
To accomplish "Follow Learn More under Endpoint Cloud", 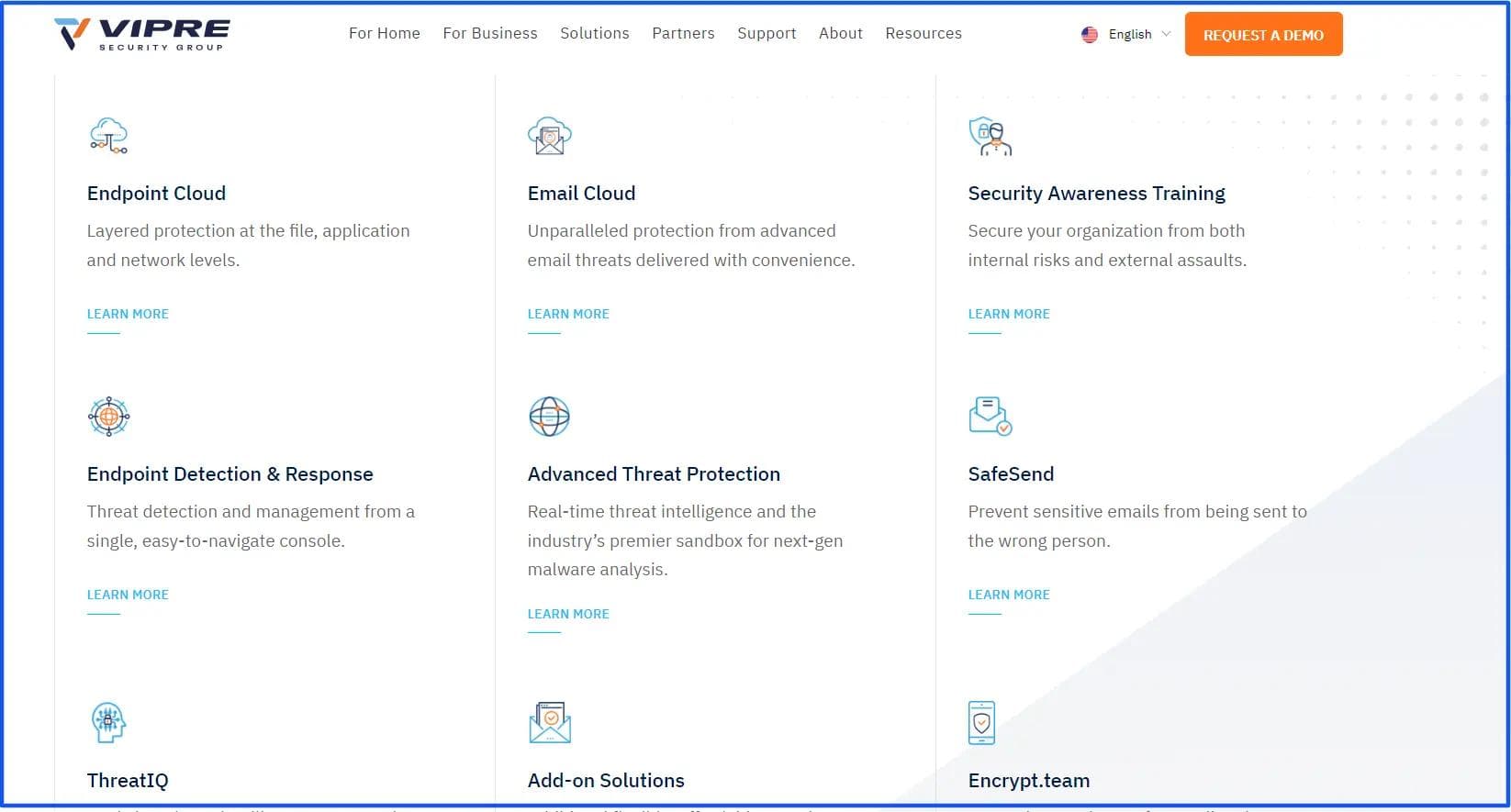I will (x=128, y=314).
